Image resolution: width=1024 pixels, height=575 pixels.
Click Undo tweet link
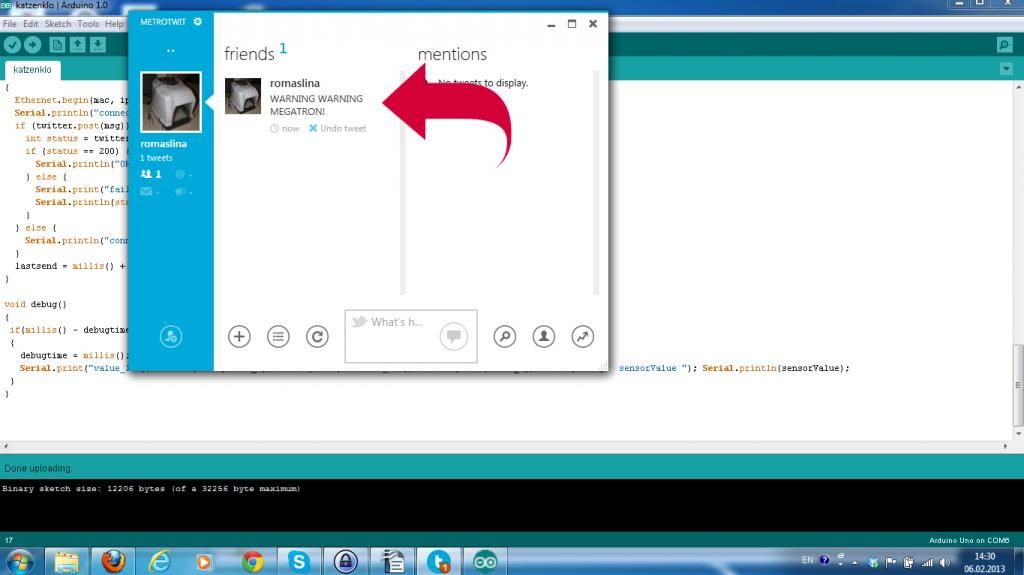[x=338, y=128]
